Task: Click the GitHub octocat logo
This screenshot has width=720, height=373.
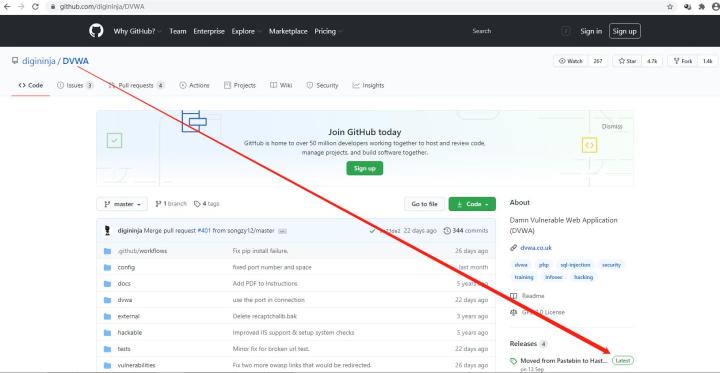Action: [x=96, y=31]
